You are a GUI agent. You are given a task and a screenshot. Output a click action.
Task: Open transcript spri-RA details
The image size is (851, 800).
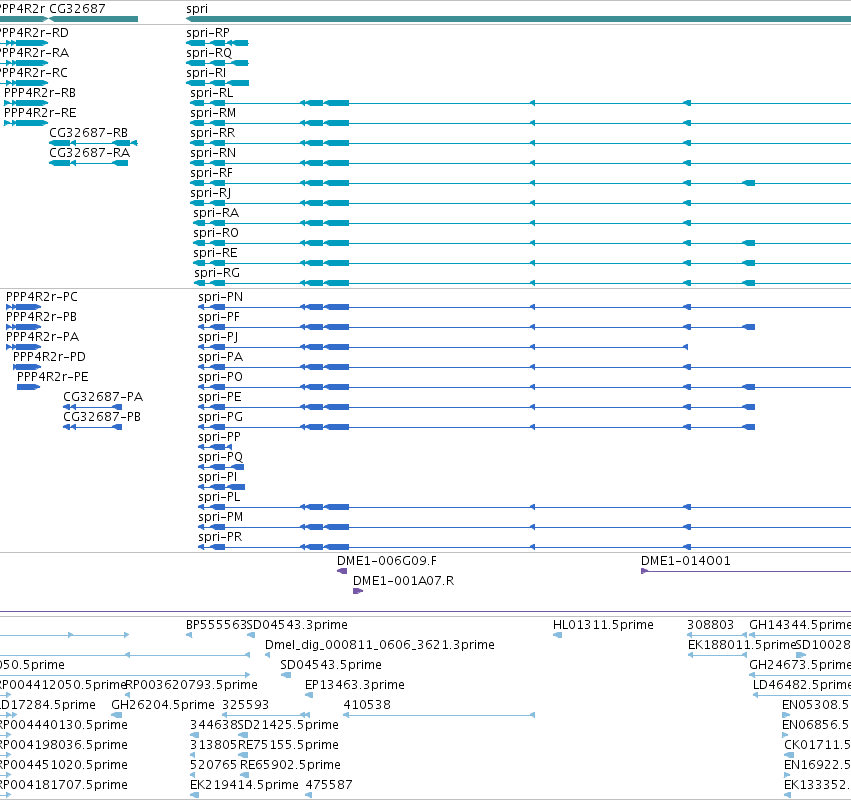point(215,213)
